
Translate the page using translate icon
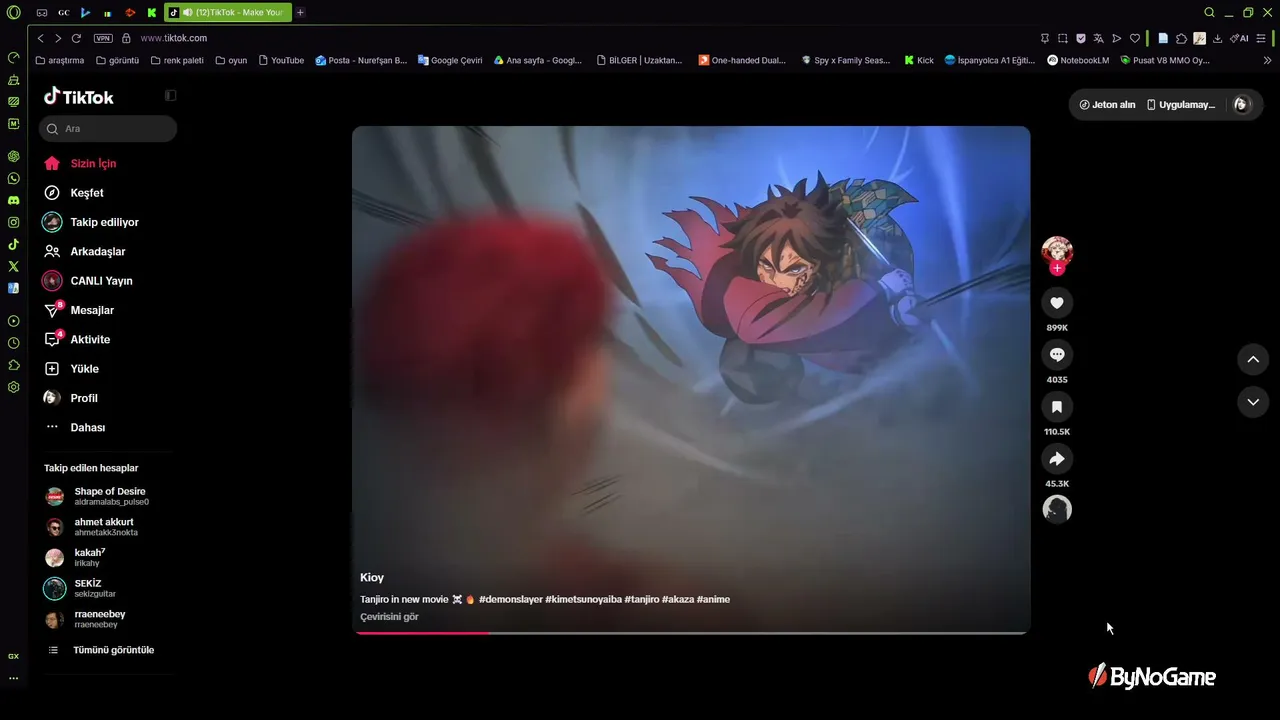(x=1099, y=38)
